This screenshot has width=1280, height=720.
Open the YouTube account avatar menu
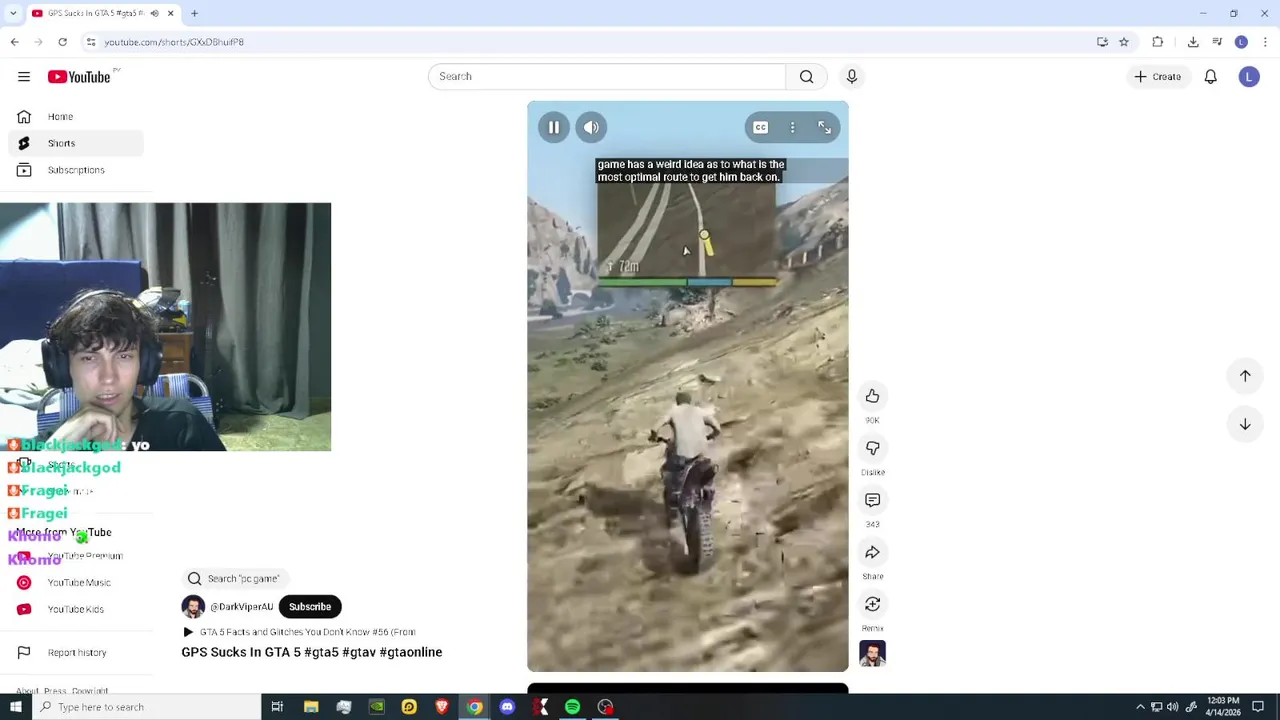(1249, 76)
